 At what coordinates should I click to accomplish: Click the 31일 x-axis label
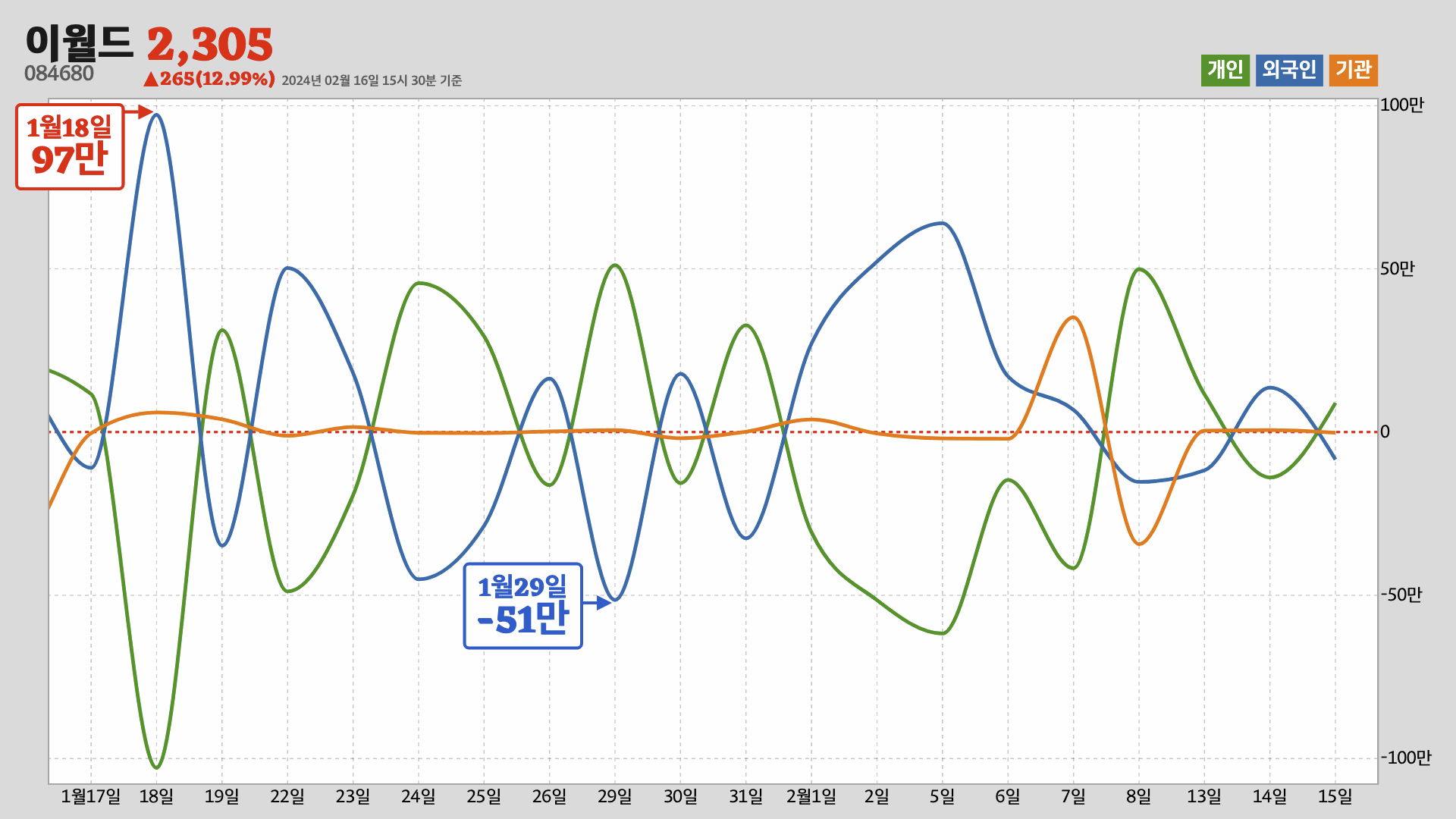click(x=746, y=797)
